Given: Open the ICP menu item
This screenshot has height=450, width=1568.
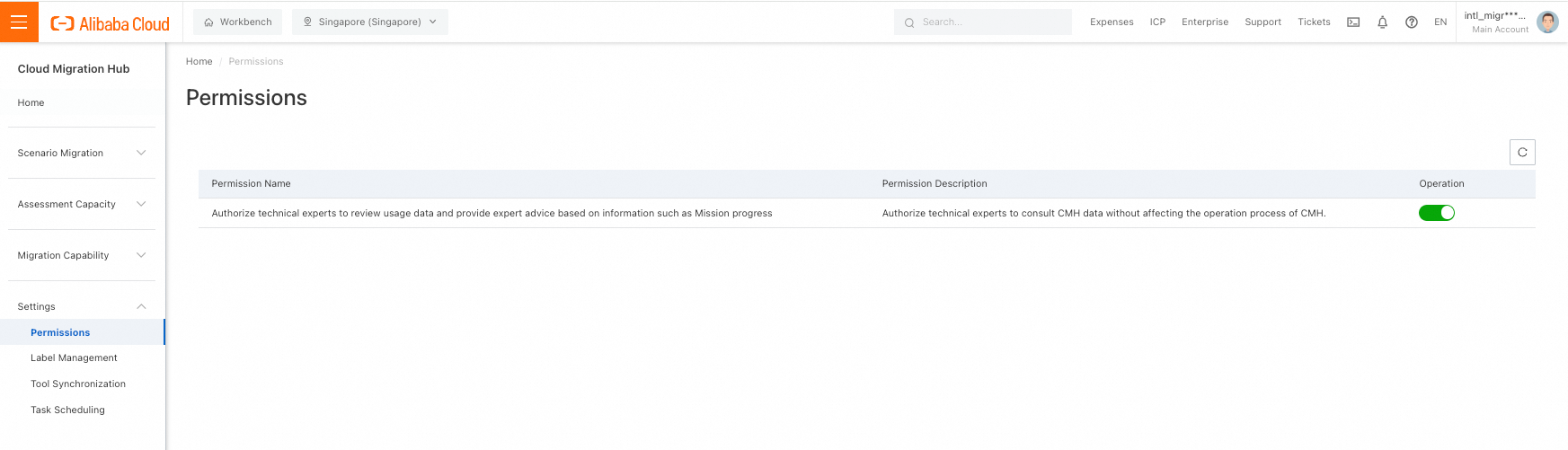Looking at the screenshot, I should click(1157, 22).
